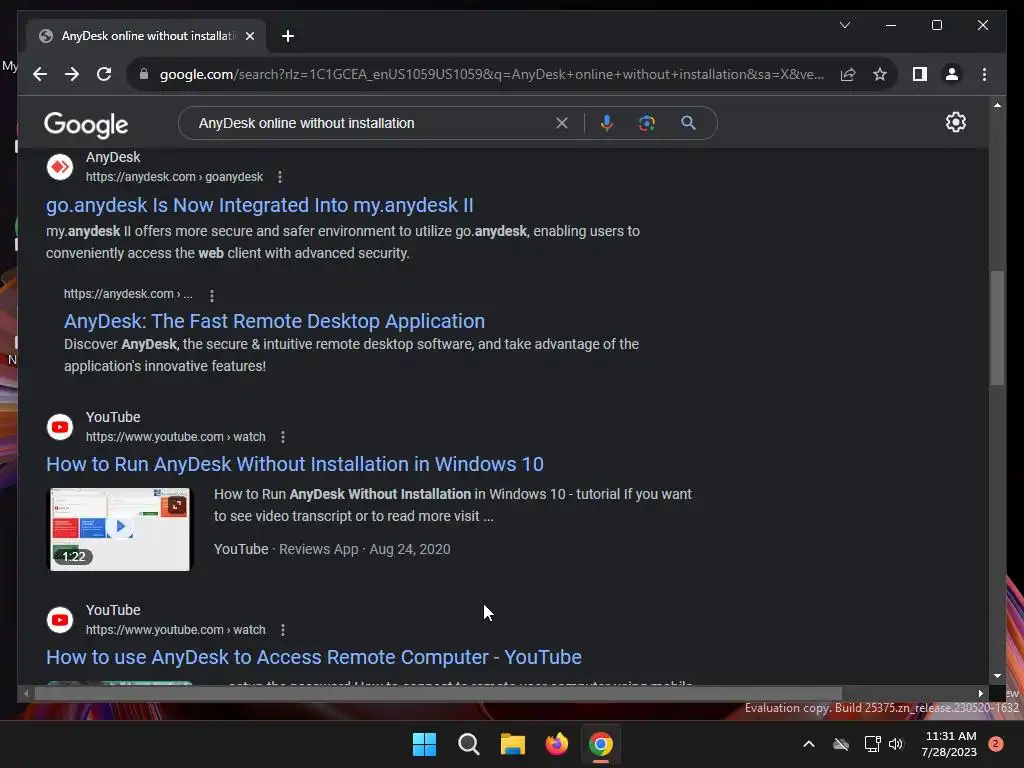Click the horizontal scroll right arrow
Image resolution: width=1024 pixels, height=768 pixels.
tap(980, 694)
